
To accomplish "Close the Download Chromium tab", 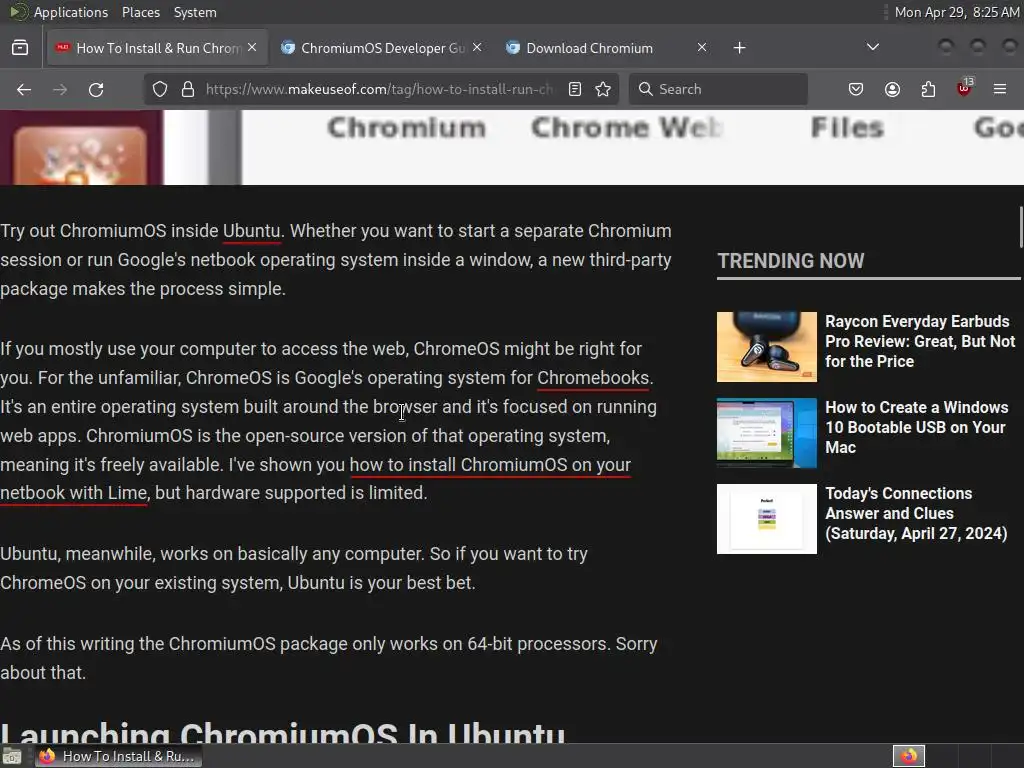I will pos(702,47).
